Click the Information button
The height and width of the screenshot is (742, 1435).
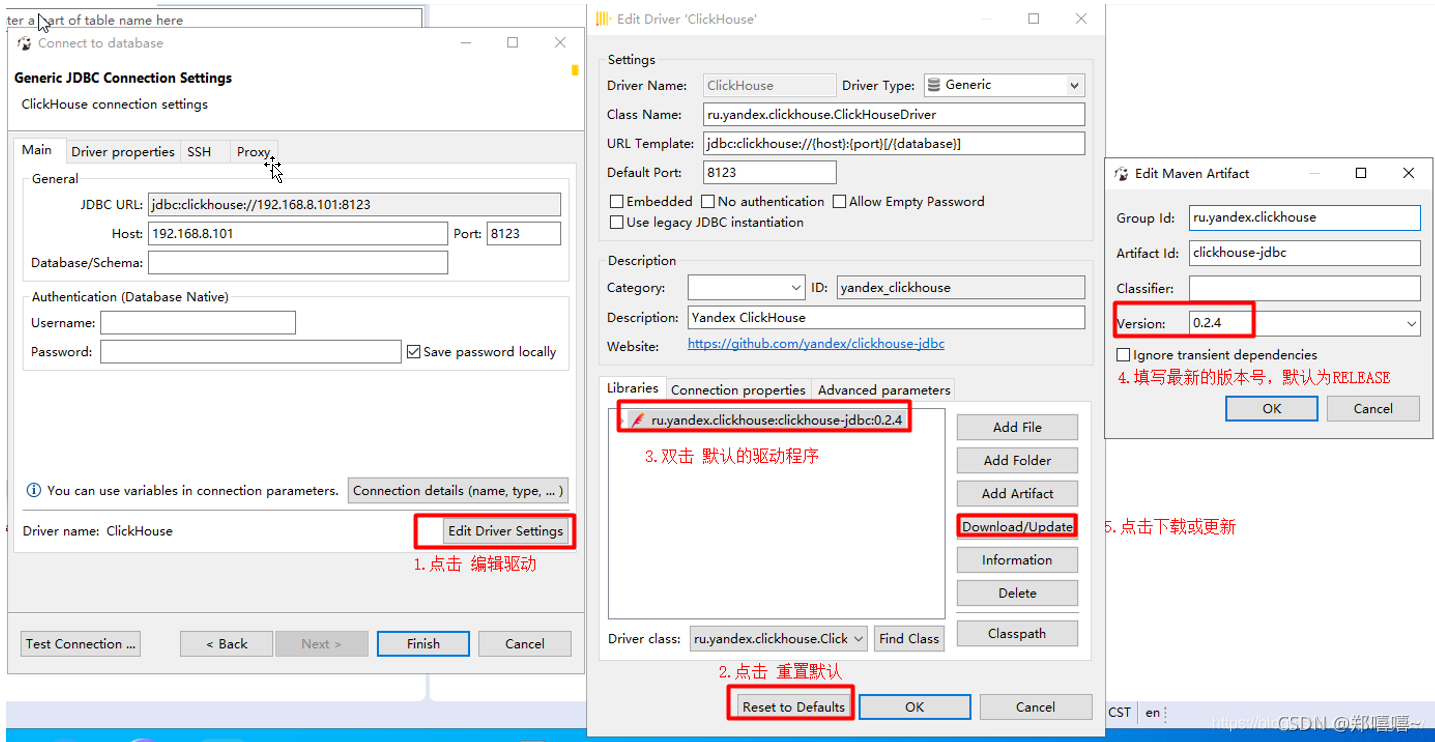pos(1017,560)
